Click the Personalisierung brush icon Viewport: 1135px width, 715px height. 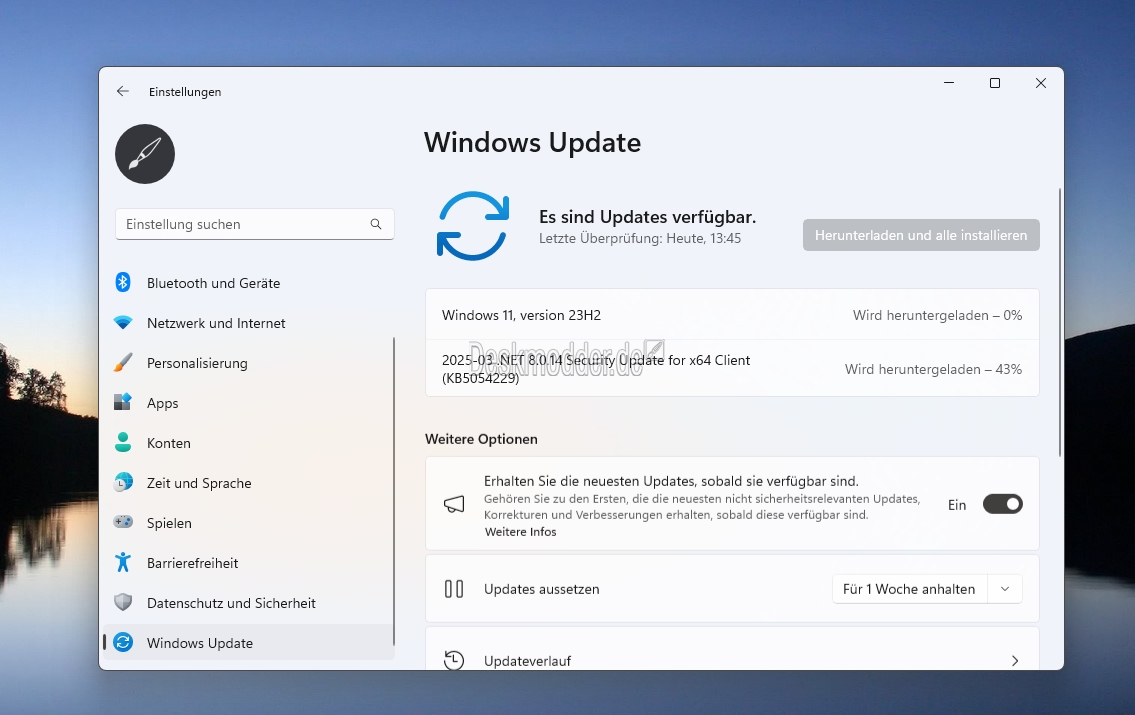pos(123,363)
